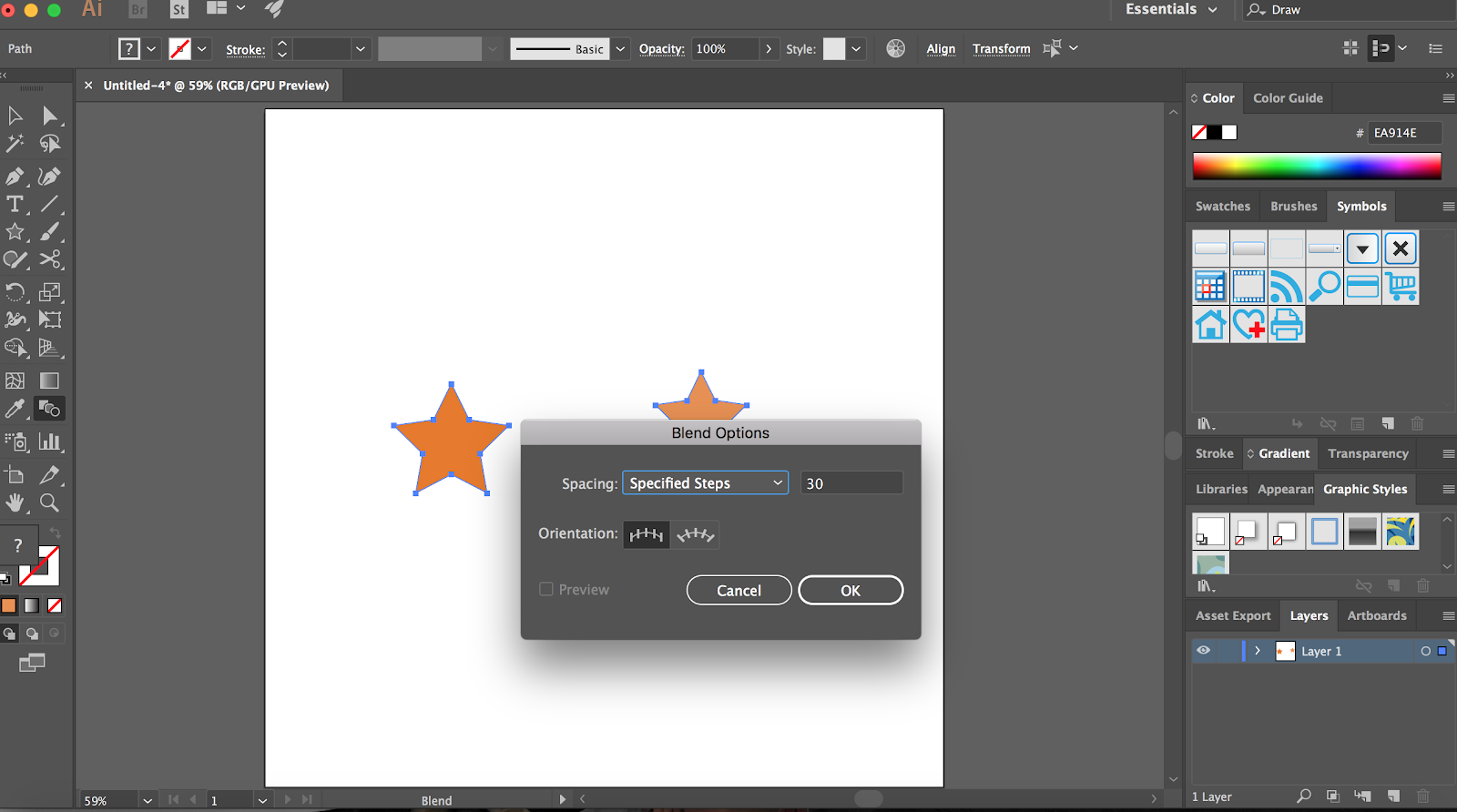
Task: Open the Opacity slider arrow
Action: [769, 49]
